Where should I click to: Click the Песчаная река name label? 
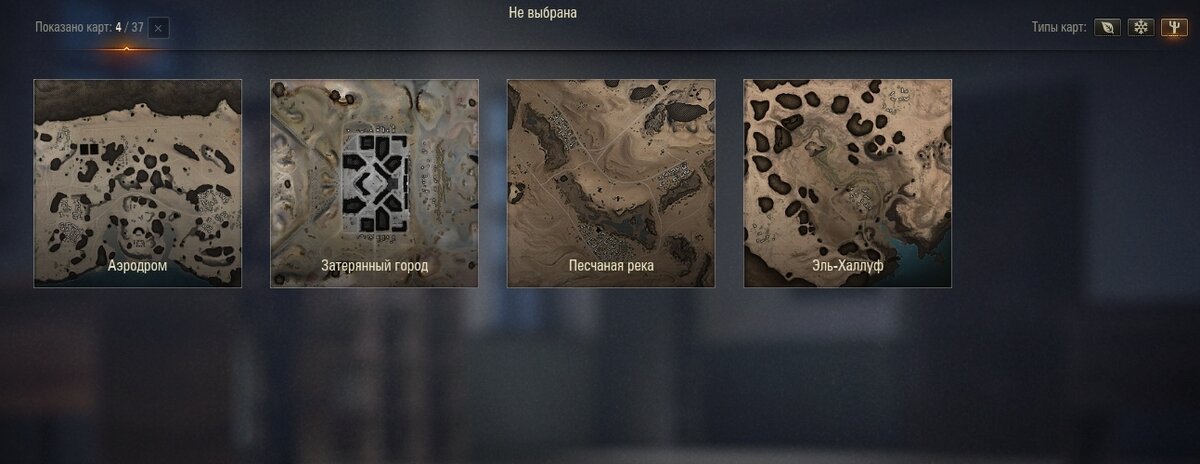click(611, 267)
